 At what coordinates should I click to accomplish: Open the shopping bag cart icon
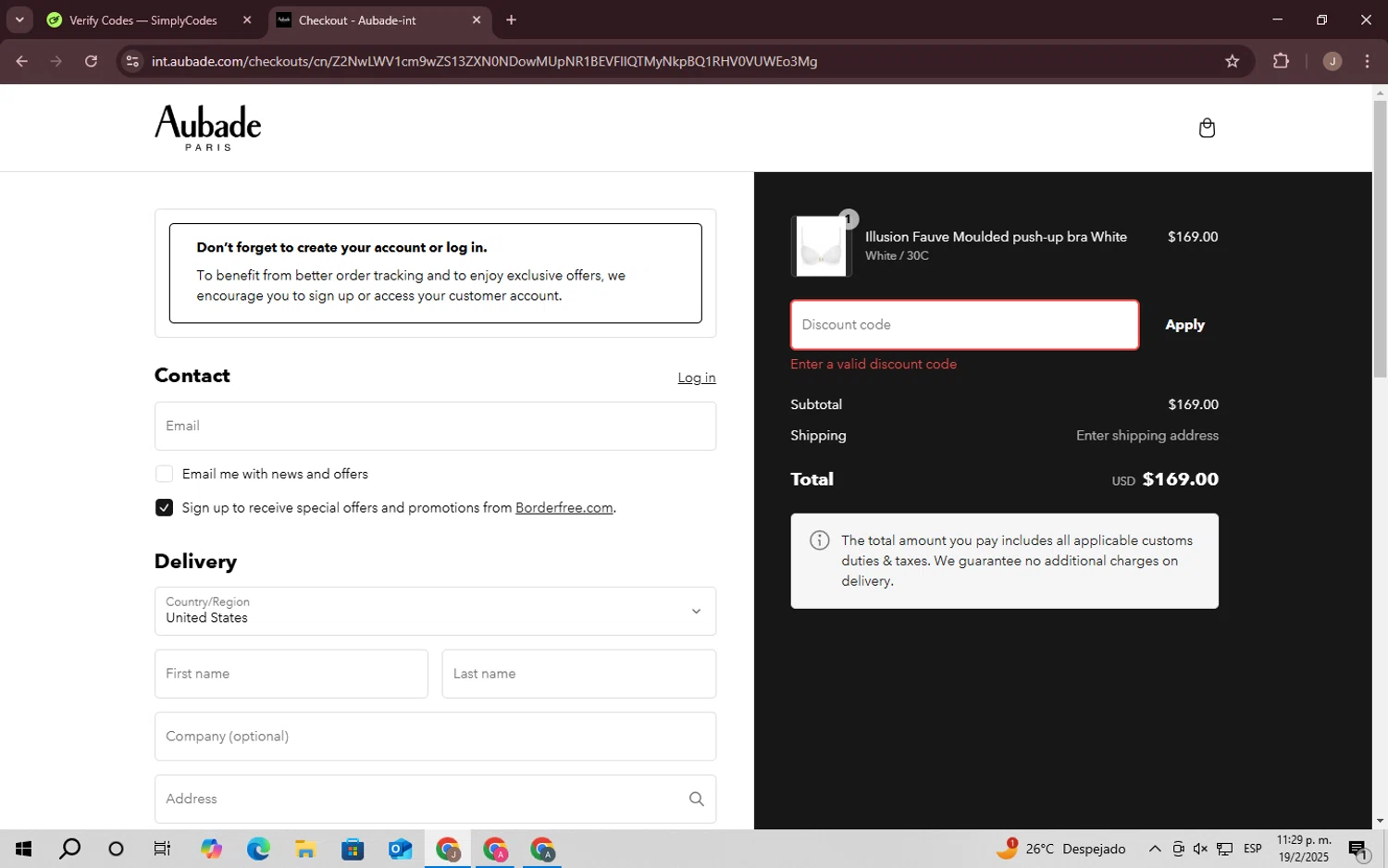coord(1207,128)
